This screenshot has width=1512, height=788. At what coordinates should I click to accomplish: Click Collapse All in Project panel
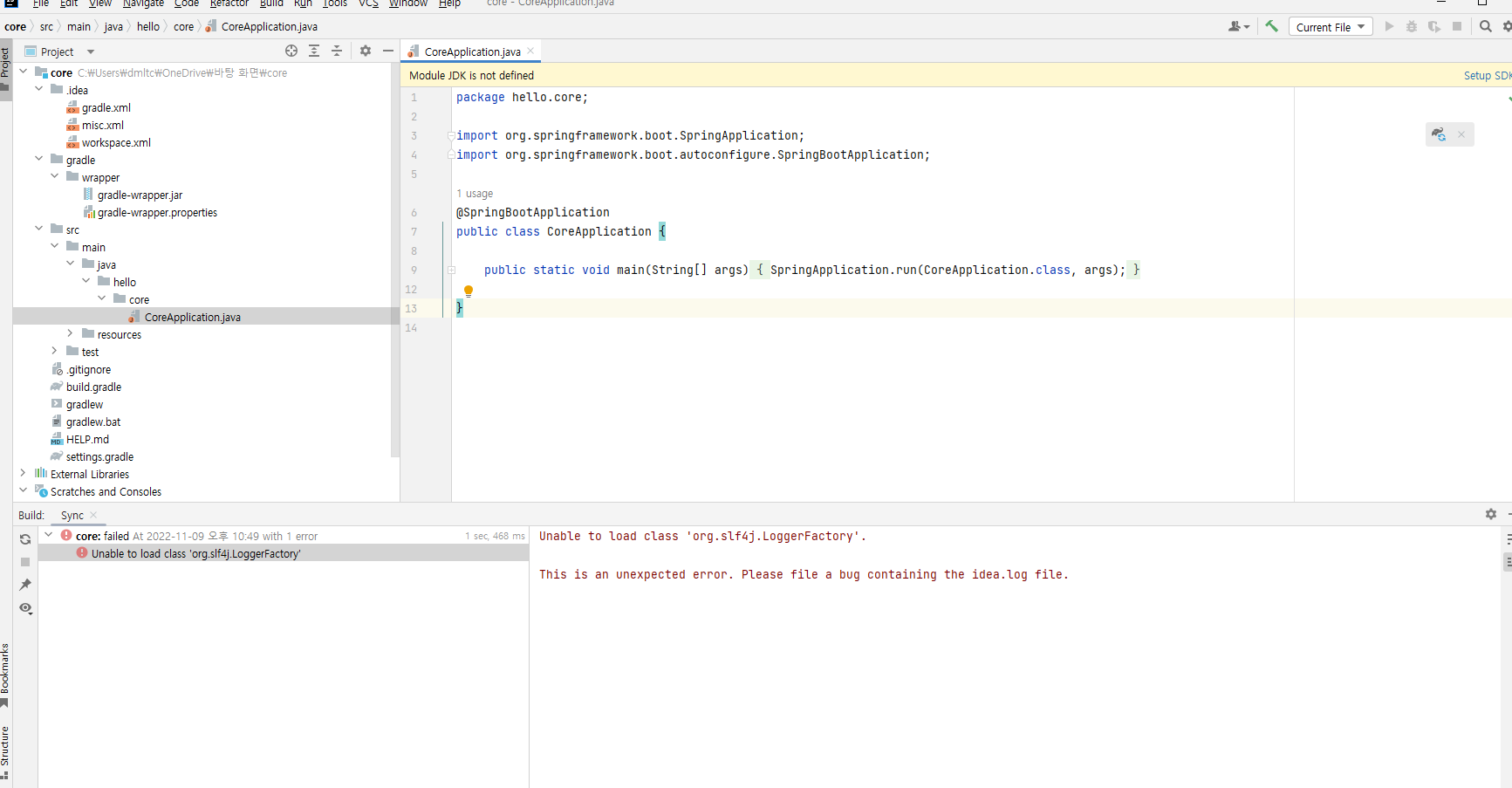point(337,51)
